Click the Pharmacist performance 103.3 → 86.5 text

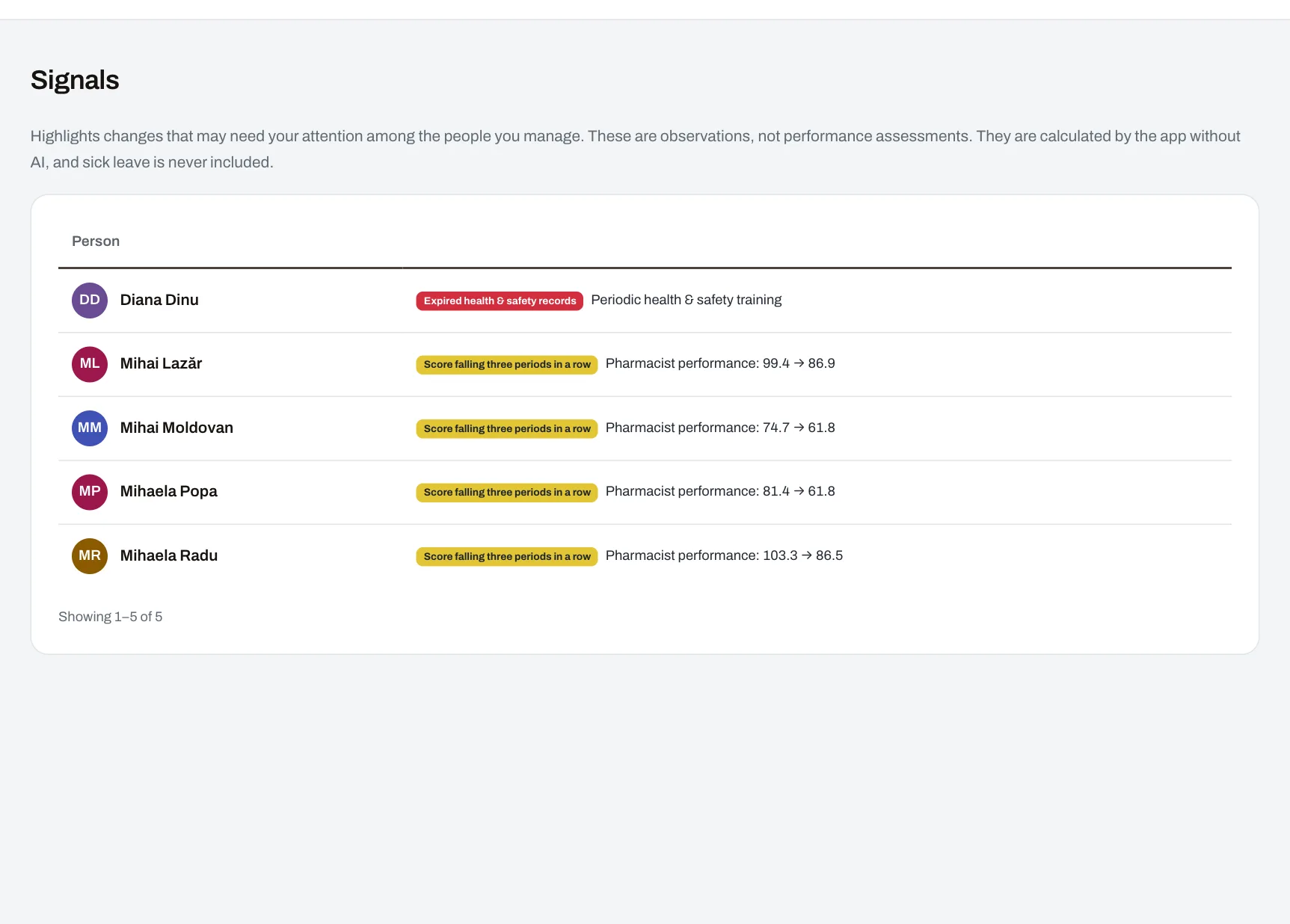click(x=724, y=555)
